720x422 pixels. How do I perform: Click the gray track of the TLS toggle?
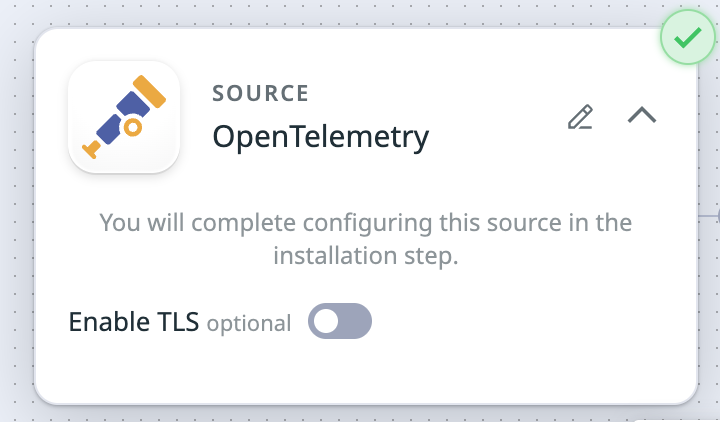[356, 321]
